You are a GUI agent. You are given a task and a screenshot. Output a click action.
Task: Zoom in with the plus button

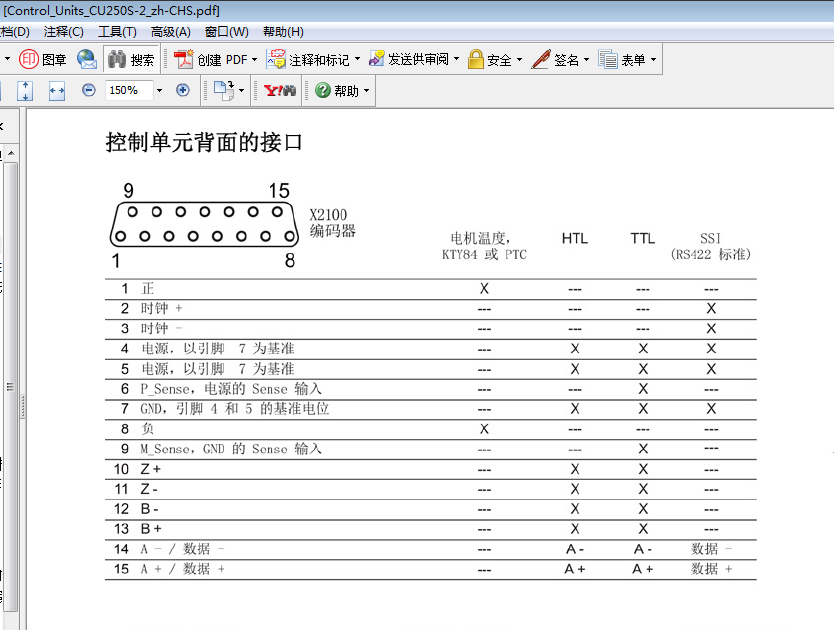pos(182,90)
